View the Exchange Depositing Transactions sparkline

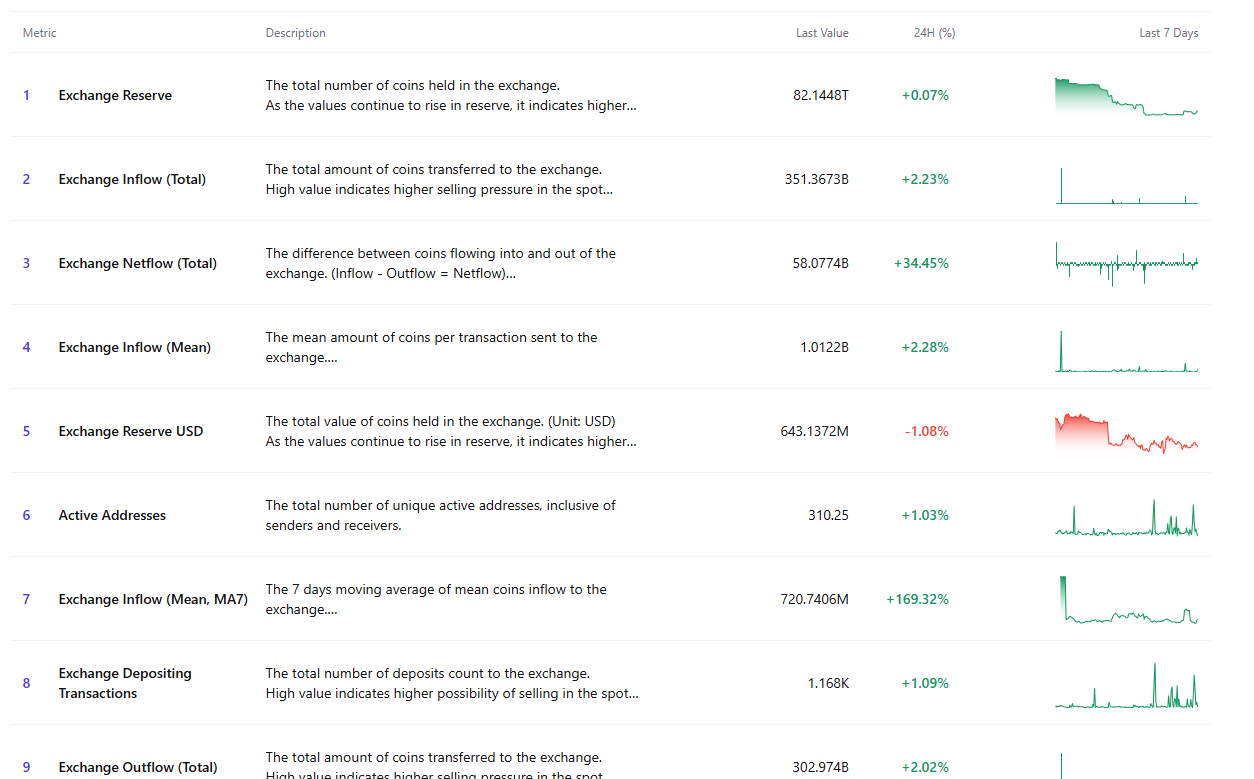1126,686
